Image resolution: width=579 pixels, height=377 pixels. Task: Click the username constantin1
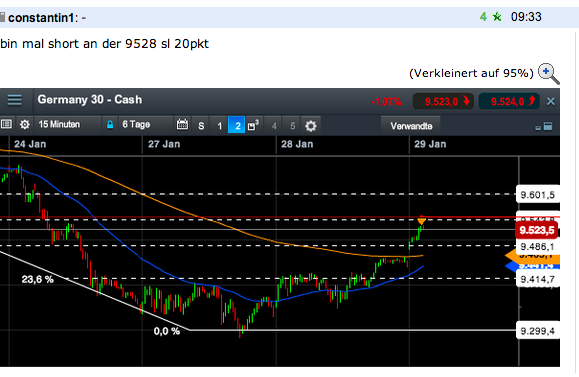coord(41,17)
